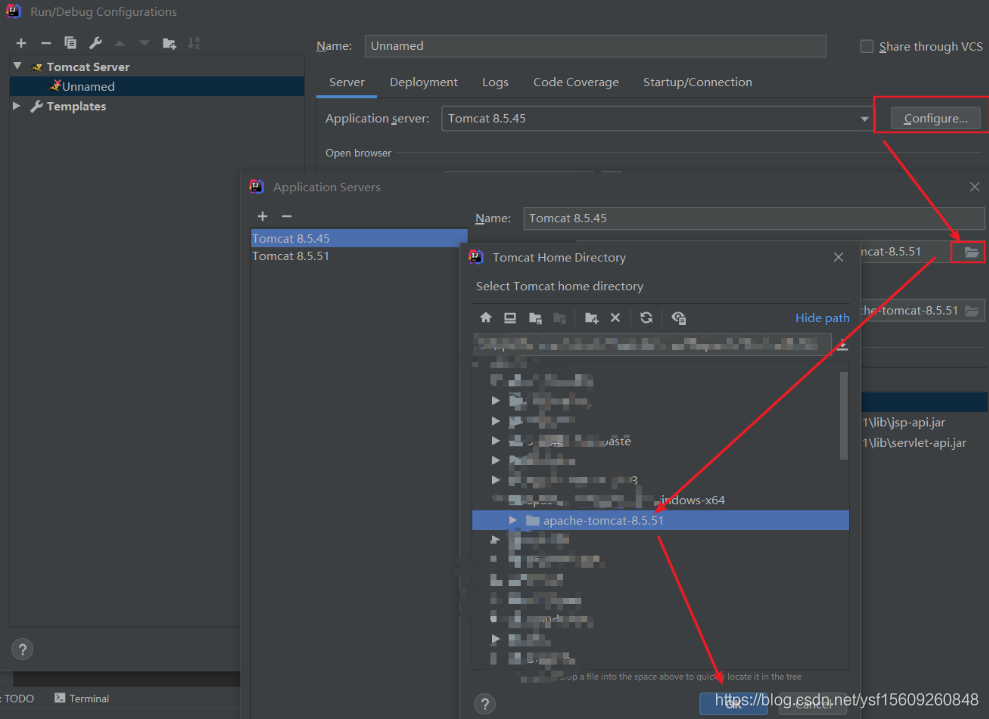Viewport: 989px width, 719px height.
Task: Click the path text field in directory chooser
Action: tap(653, 344)
